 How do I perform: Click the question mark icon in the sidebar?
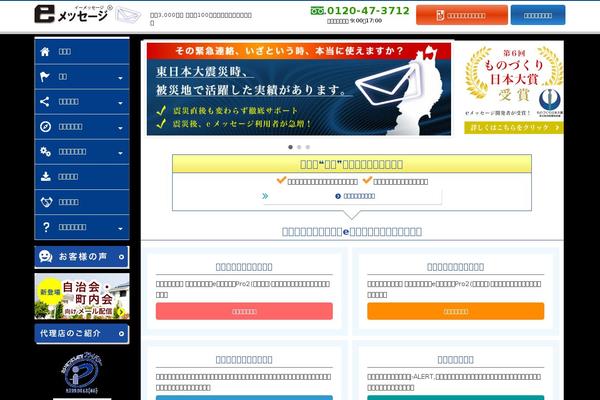(46, 227)
